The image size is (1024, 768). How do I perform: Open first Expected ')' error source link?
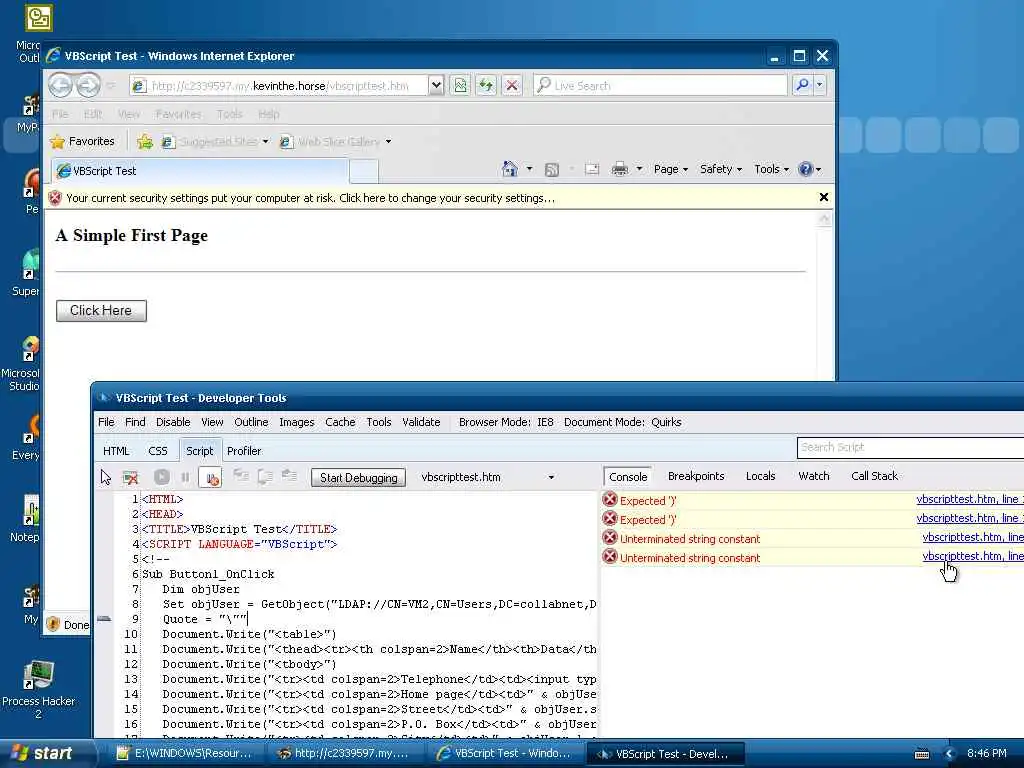pyautogui.click(x=970, y=499)
